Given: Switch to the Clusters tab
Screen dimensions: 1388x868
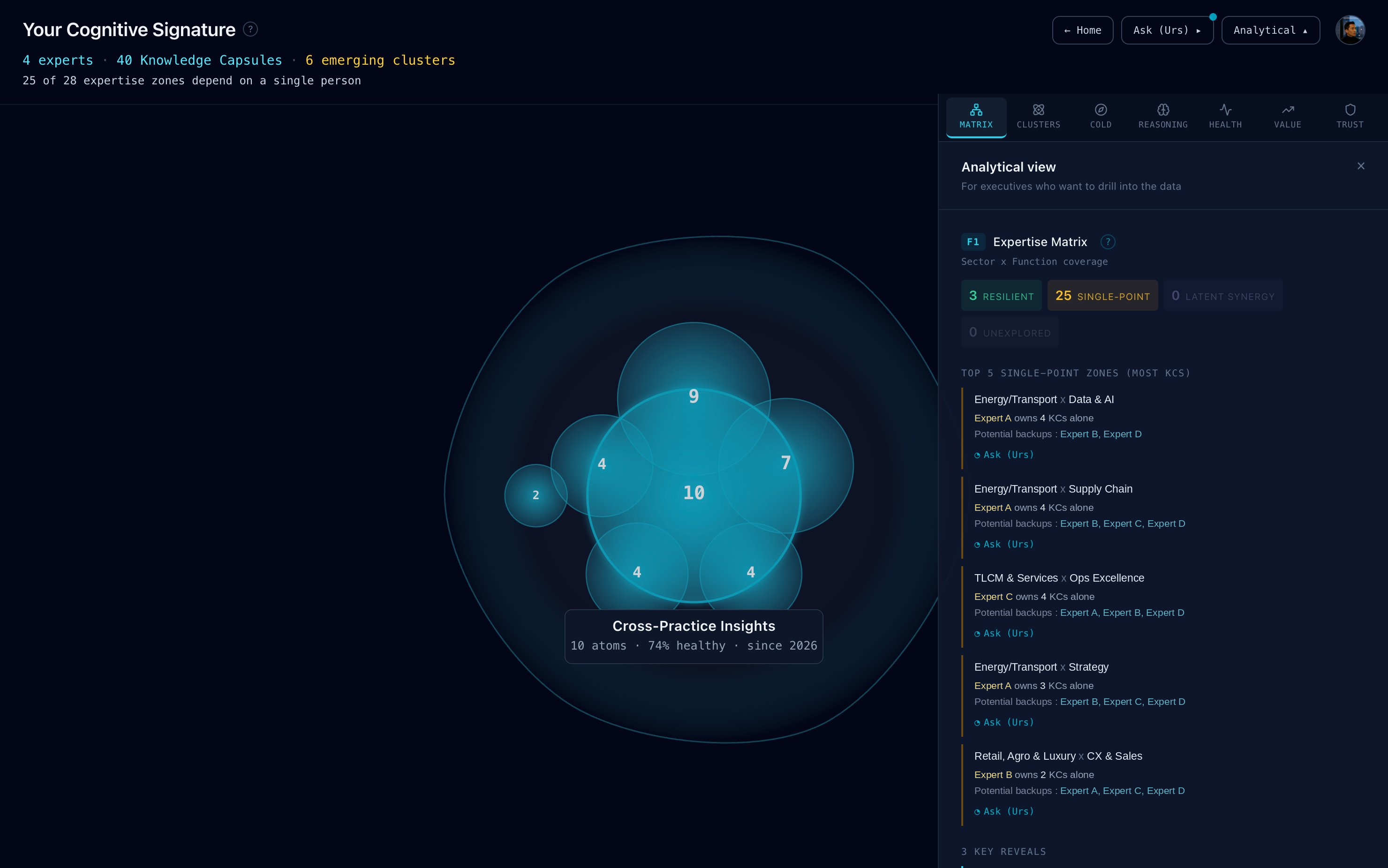Looking at the screenshot, I should point(1038,117).
